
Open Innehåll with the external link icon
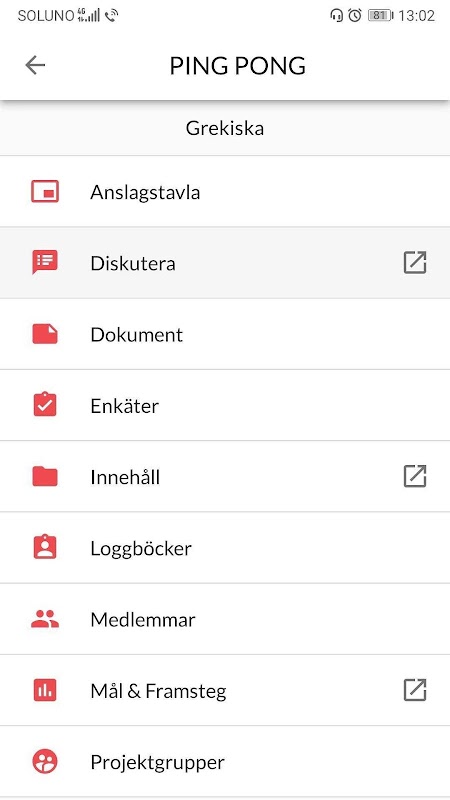415,477
